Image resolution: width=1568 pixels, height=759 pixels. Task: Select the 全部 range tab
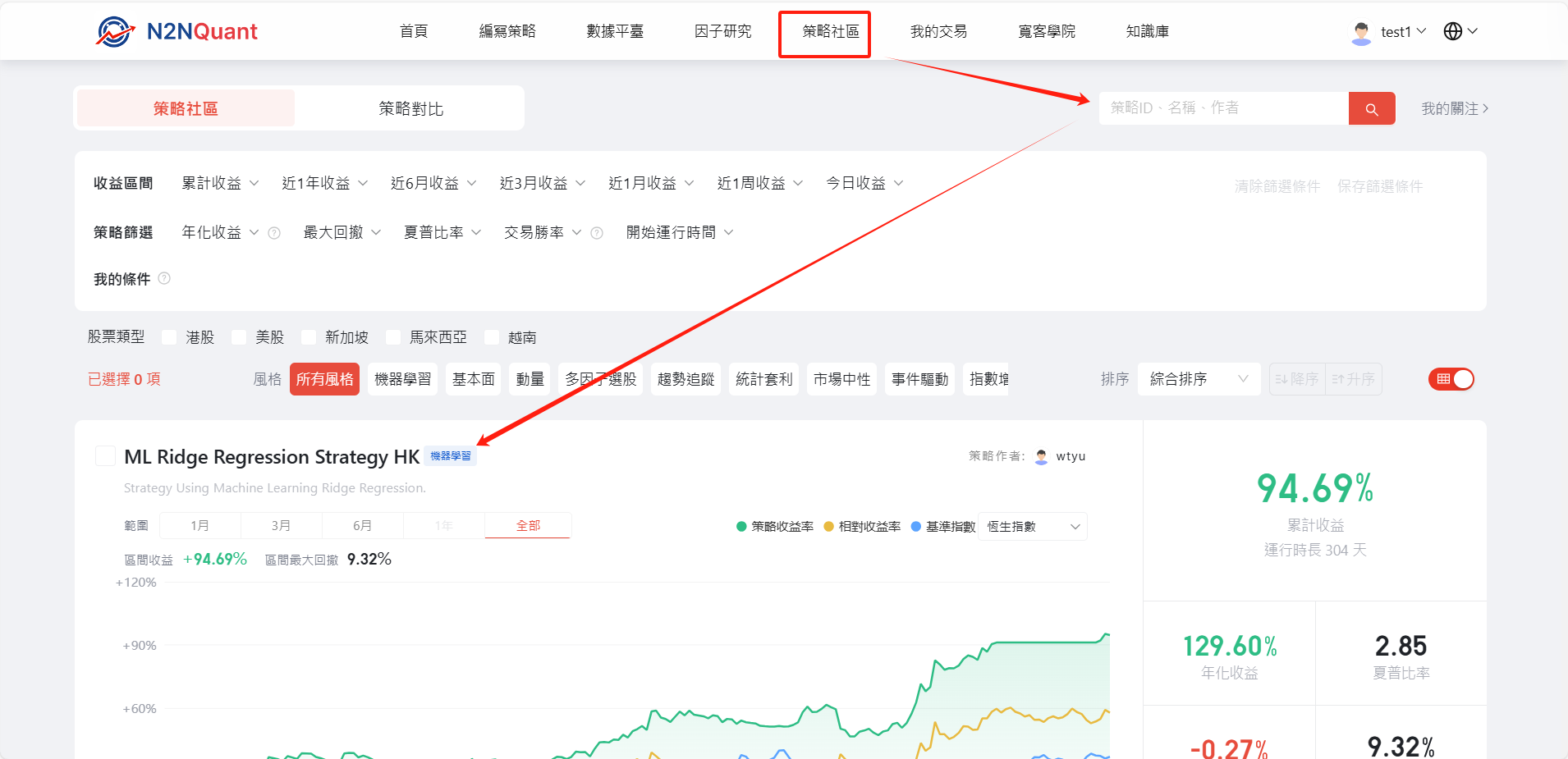[x=528, y=525]
